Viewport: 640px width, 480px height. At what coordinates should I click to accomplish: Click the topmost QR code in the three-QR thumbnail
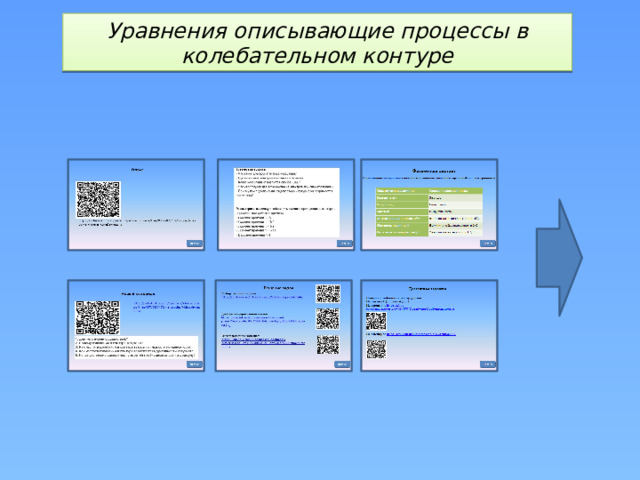point(328,293)
